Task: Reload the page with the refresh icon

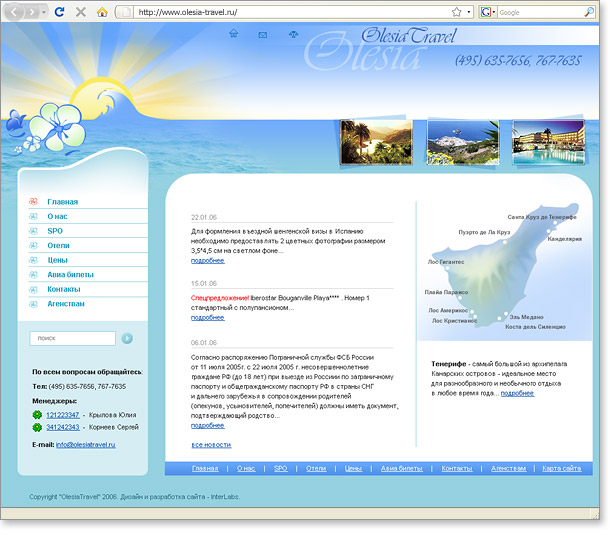Action: point(59,12)
